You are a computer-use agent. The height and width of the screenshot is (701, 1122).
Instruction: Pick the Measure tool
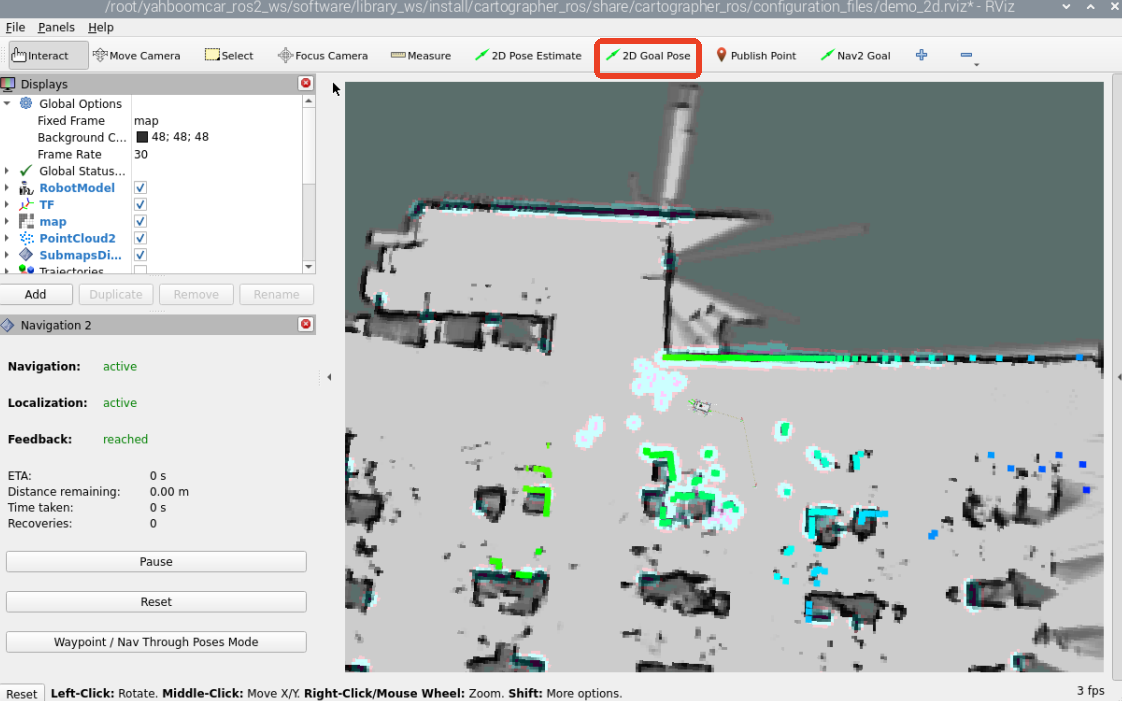point(421,55)
